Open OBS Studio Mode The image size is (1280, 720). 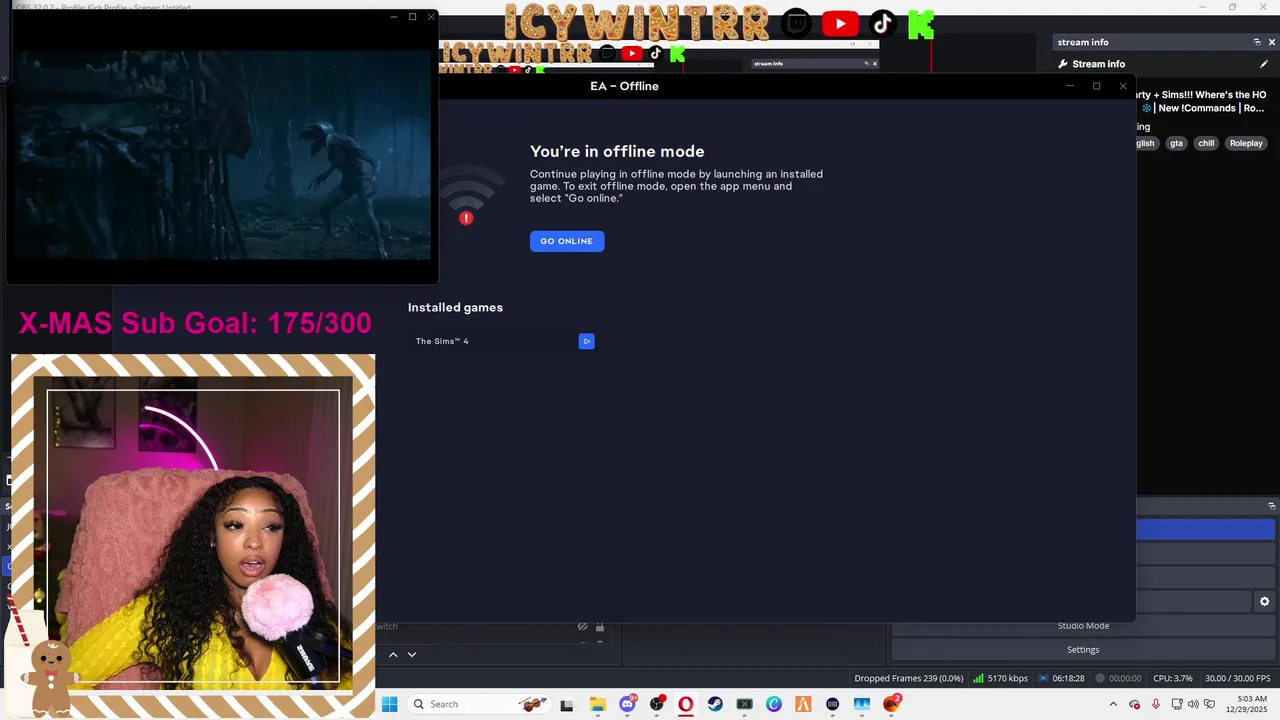pos(1083,626)
